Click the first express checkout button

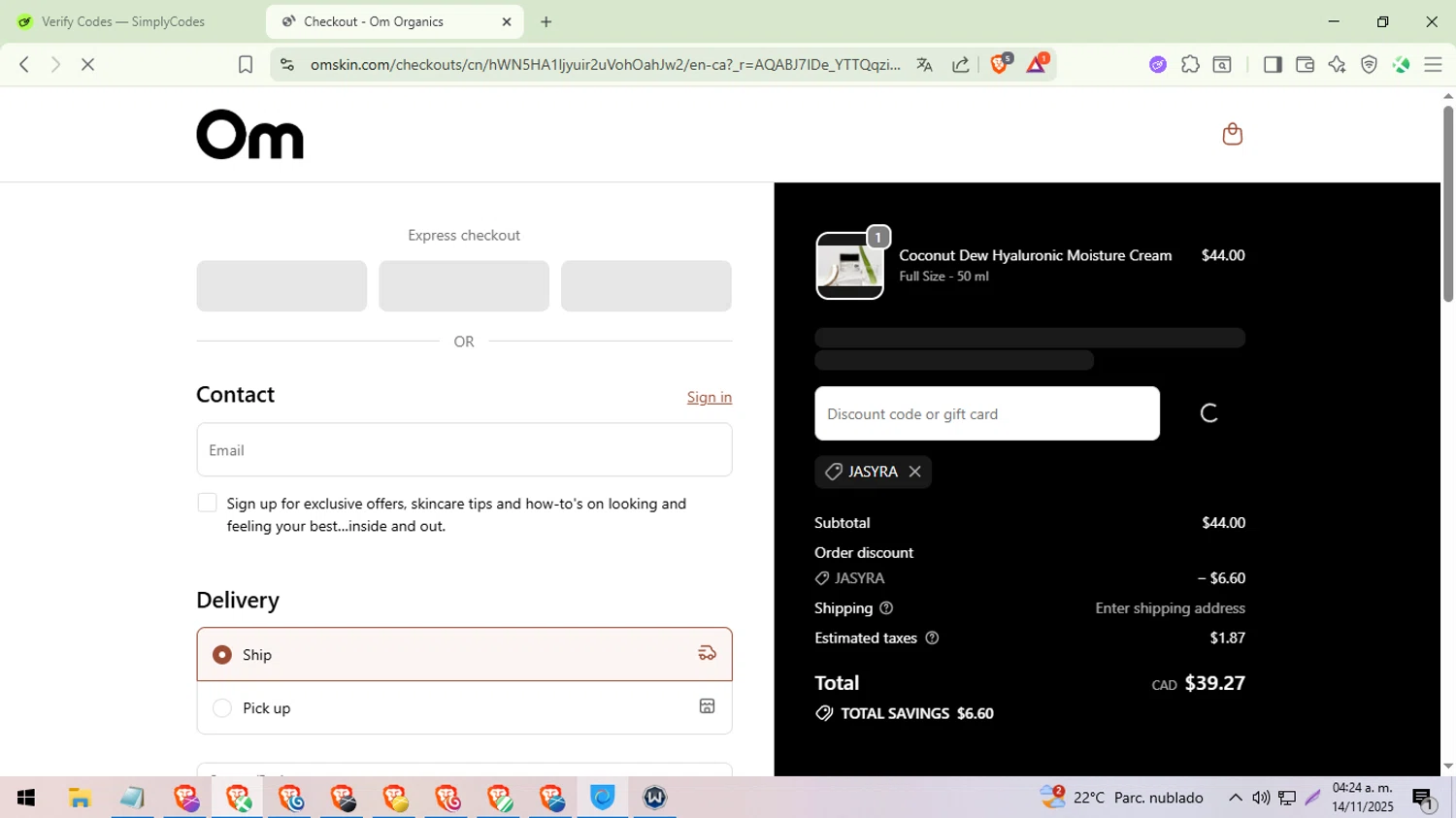281,286
